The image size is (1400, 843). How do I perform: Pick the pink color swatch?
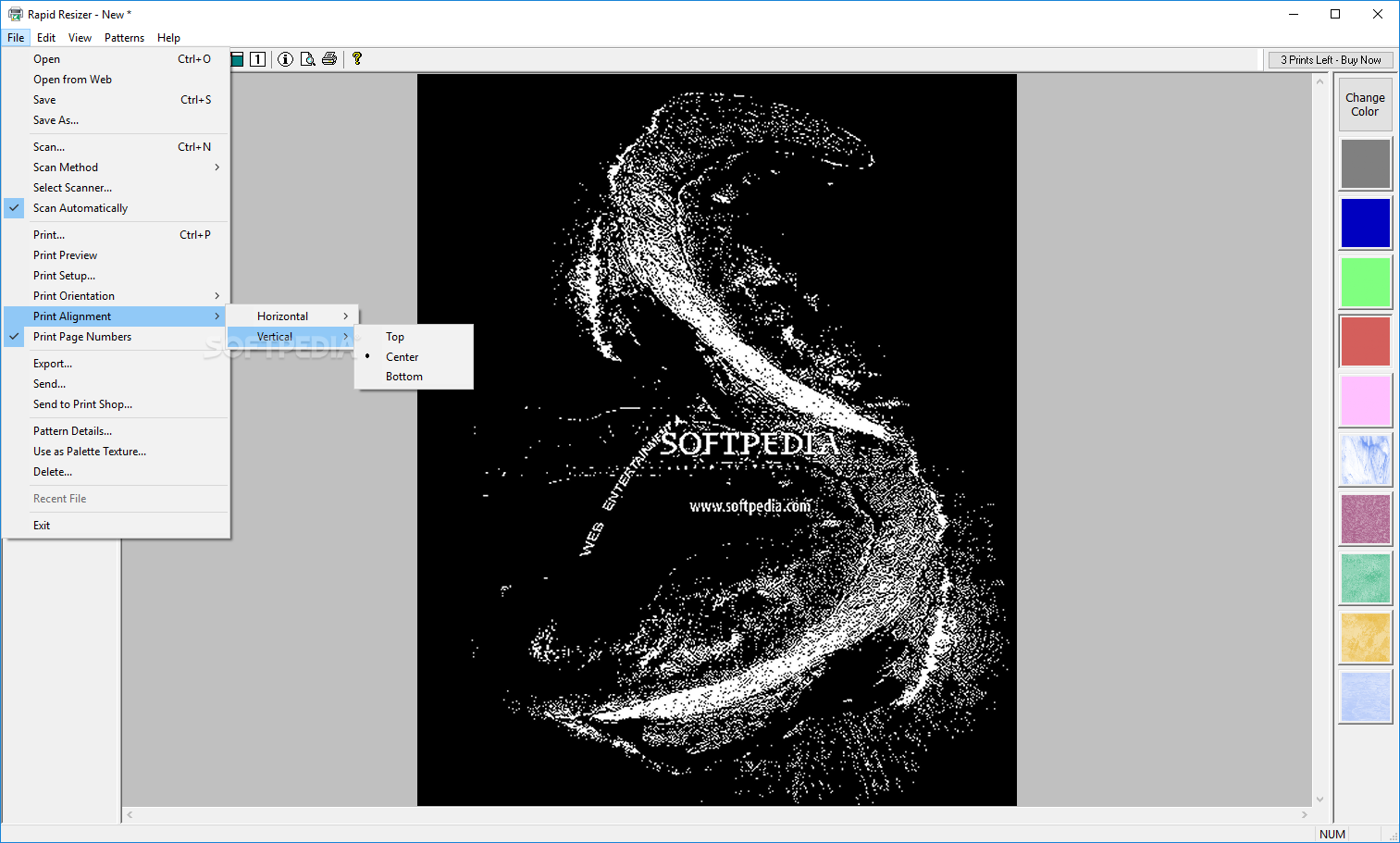pos(1365,401)
